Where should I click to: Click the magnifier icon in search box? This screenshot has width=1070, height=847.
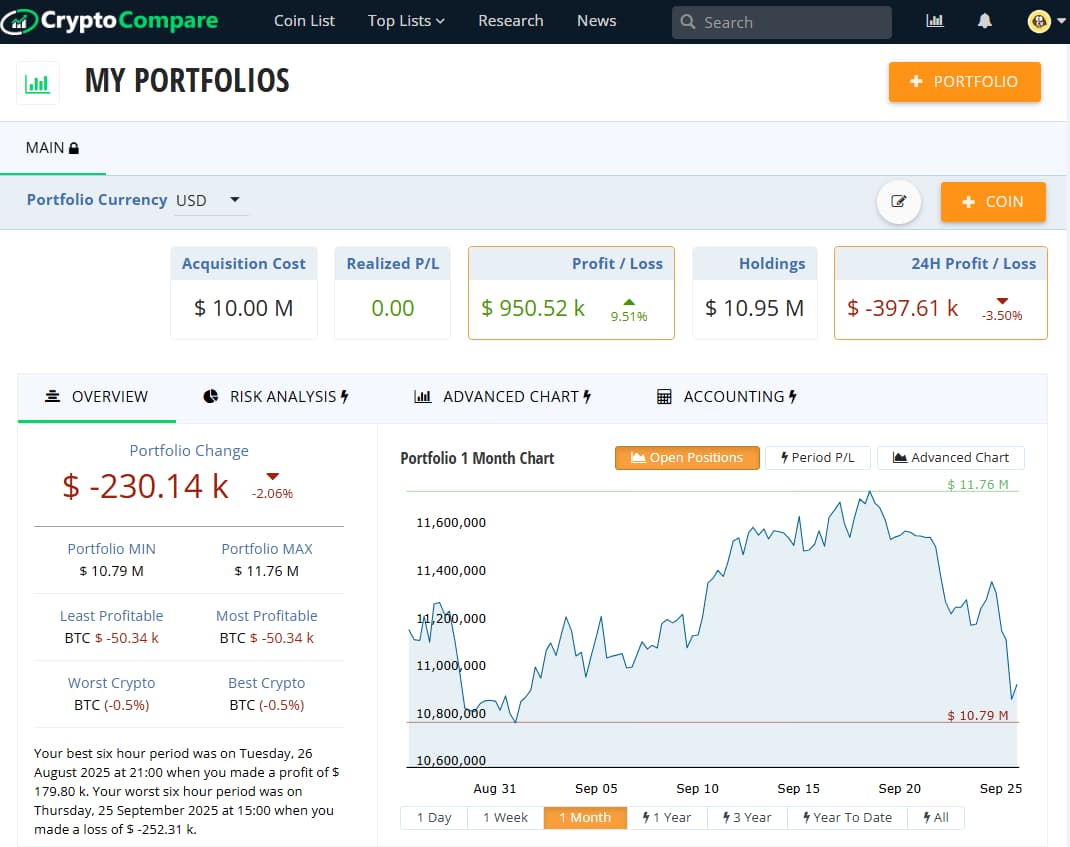click(x=688, y=22)
